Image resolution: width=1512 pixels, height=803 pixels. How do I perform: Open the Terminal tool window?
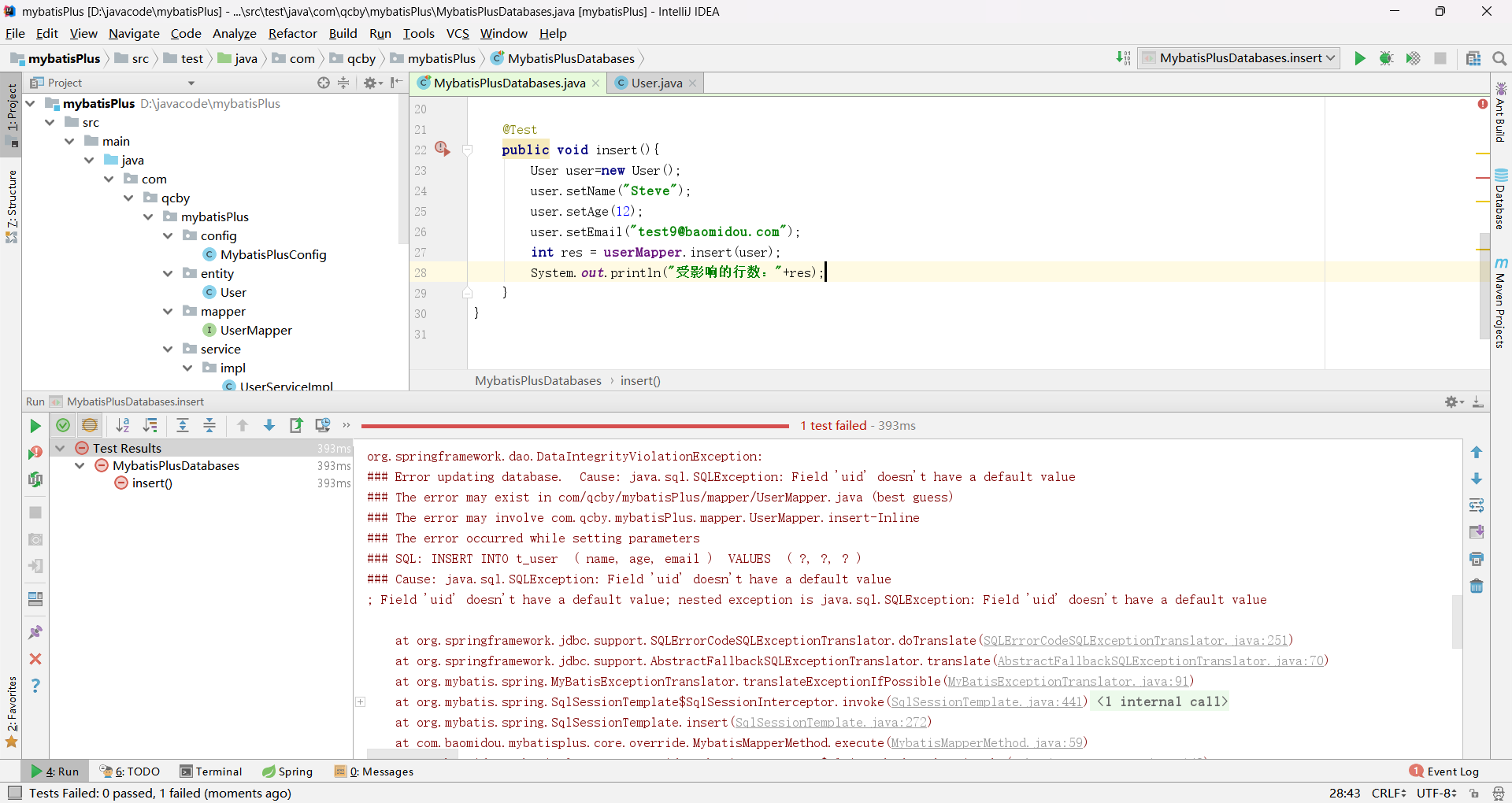point(211,772)
